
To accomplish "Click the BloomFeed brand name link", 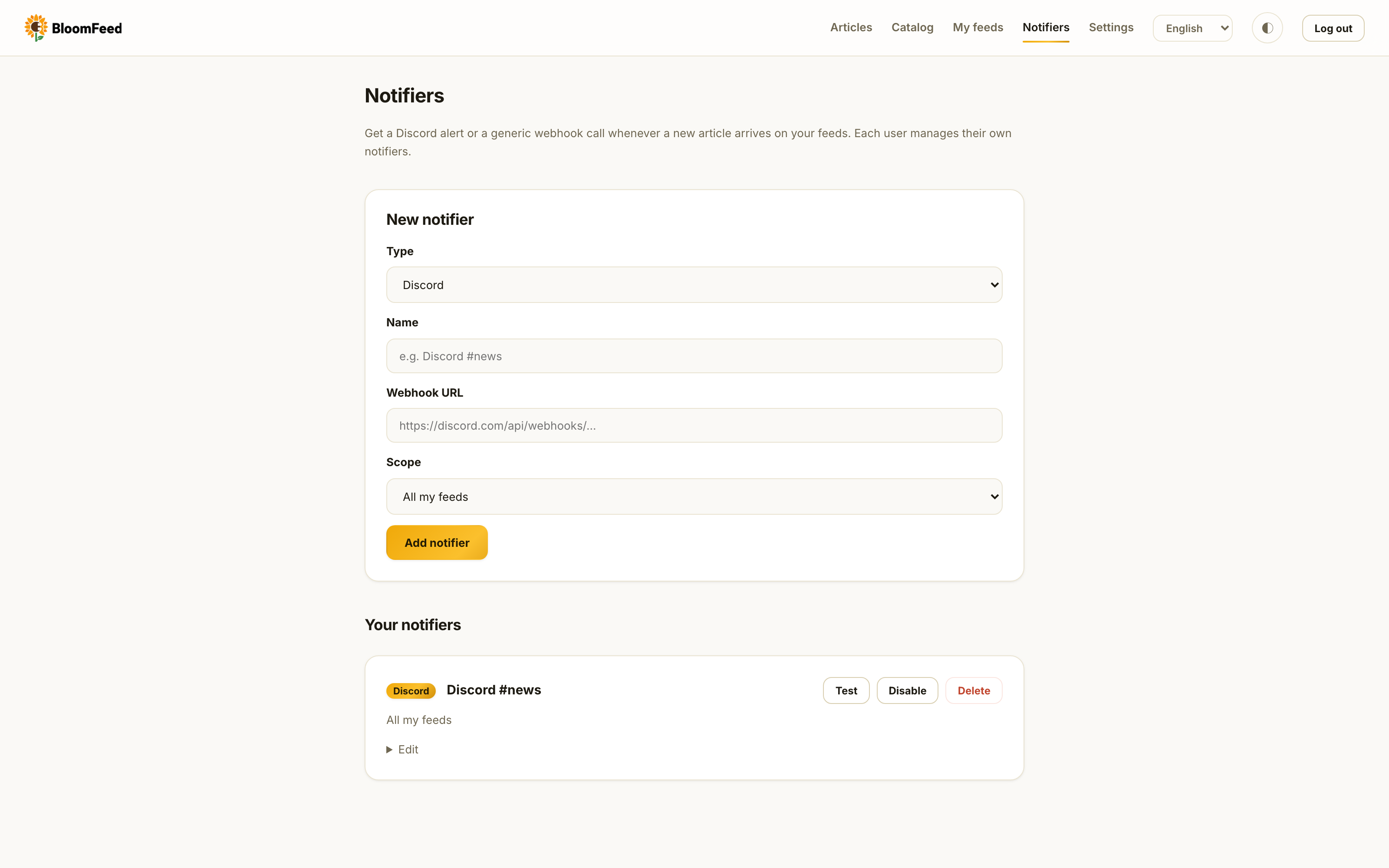I will 87,28.
